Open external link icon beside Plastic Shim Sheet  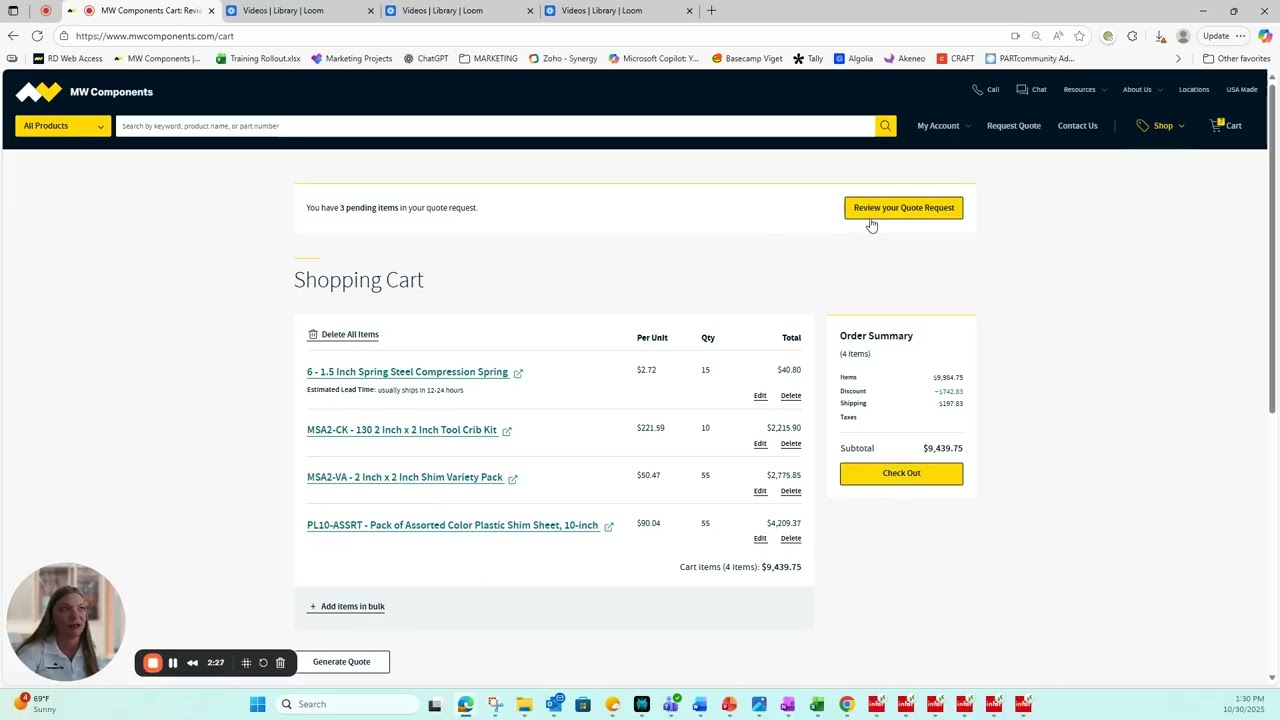tap(609, 526)
